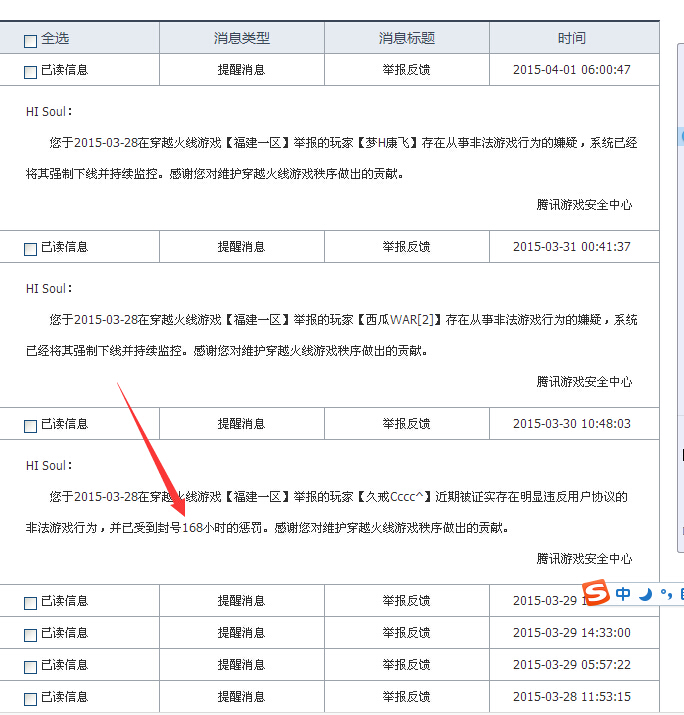
Task: Click the timestamp 2015-03-31 00:41:37
Action: [x=572, y=247]
